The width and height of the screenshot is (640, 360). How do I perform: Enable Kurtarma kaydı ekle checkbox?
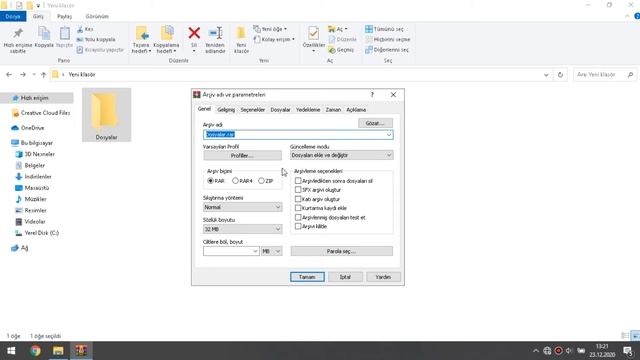[298, 208]
